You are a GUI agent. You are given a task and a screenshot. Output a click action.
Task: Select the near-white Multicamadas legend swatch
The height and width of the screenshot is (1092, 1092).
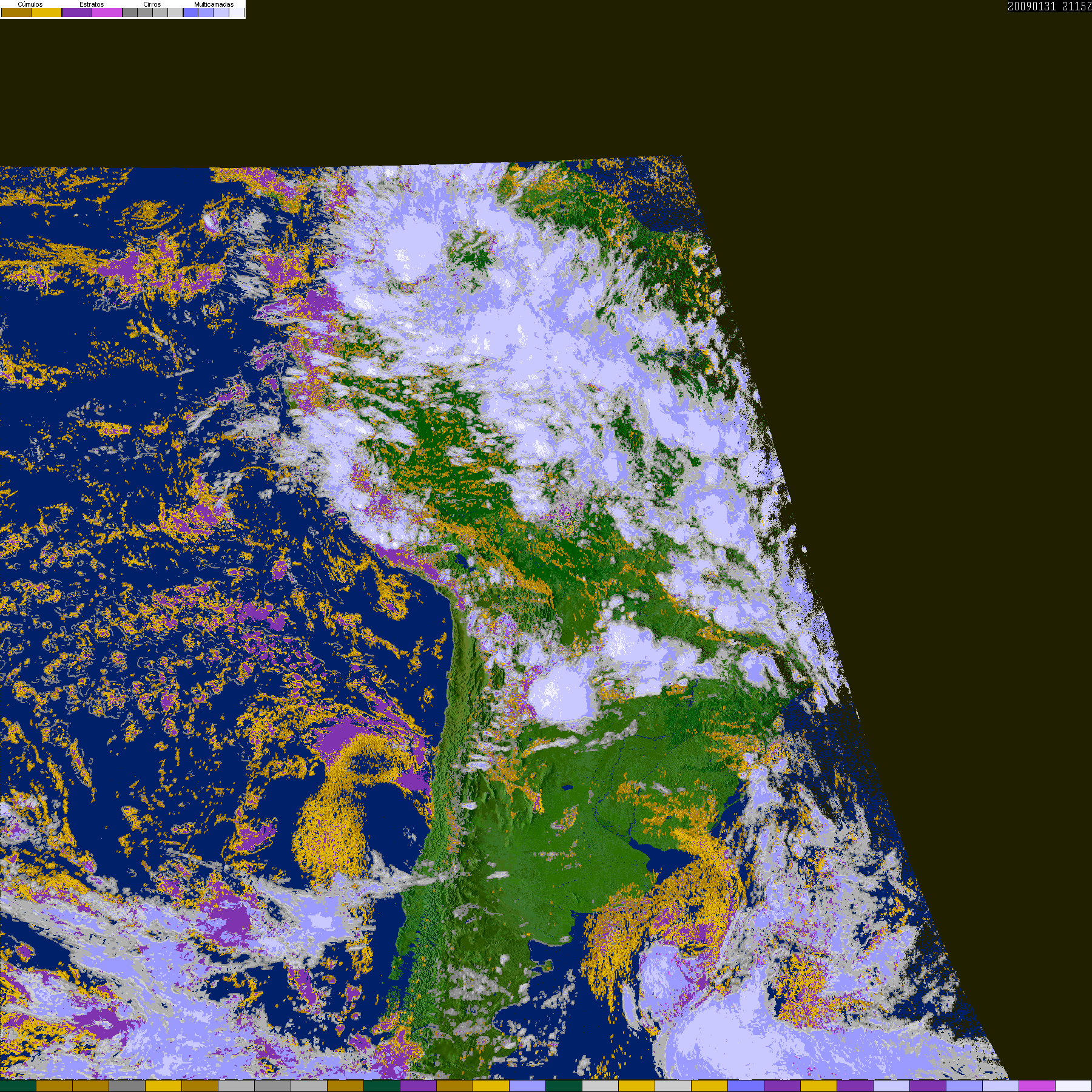point(237,12)
